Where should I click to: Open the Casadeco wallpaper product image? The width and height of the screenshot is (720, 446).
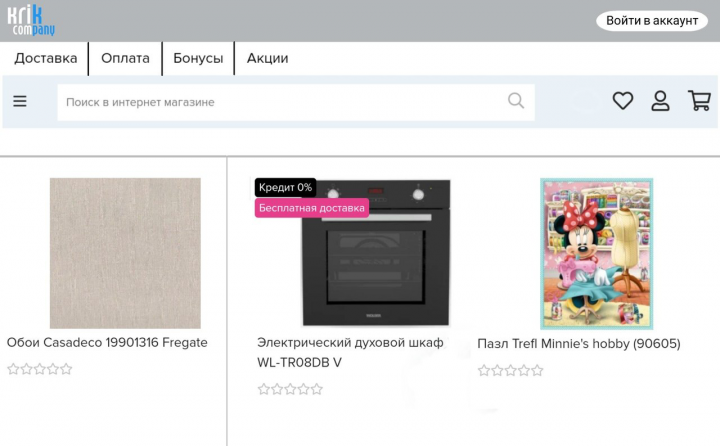pos(125,253)
